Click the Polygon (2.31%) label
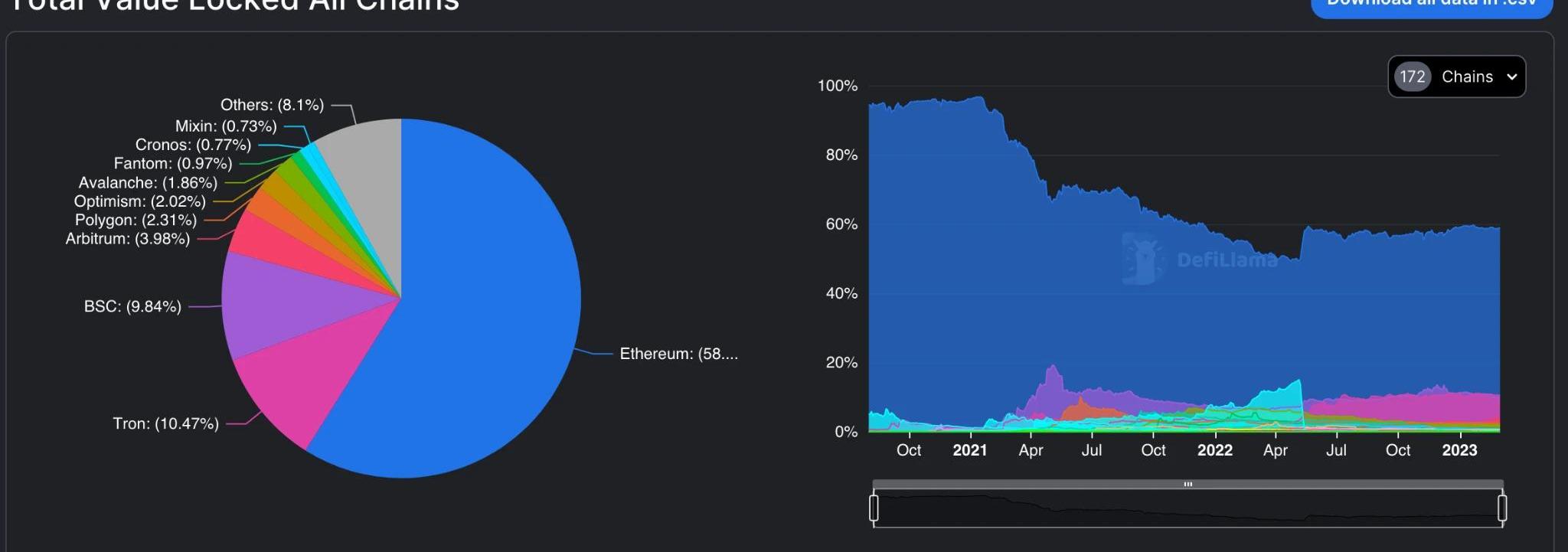Image resolution: width=1568 pixels, height=552 pixels. (136, 220)
